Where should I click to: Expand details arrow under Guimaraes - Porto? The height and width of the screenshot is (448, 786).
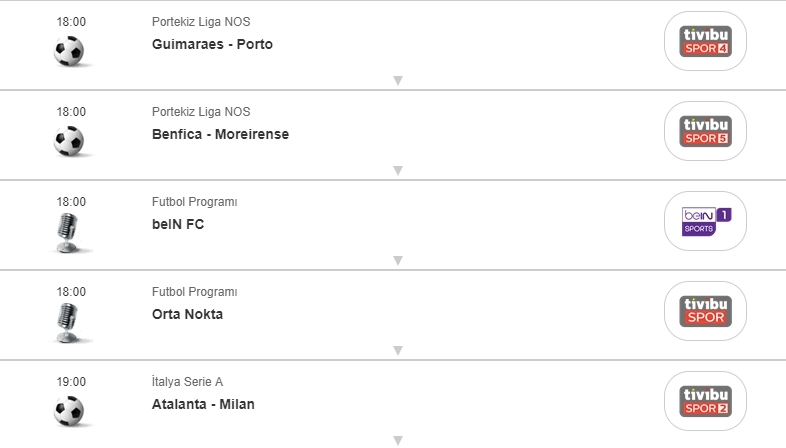click(x=397, y=81)
